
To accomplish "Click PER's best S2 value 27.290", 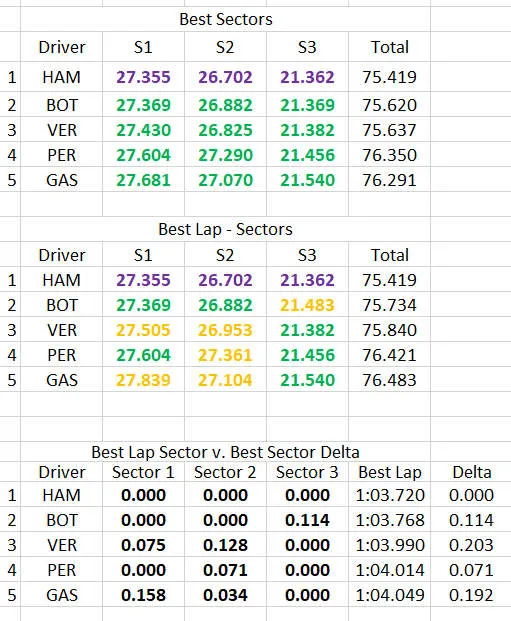I will point(225,155).
